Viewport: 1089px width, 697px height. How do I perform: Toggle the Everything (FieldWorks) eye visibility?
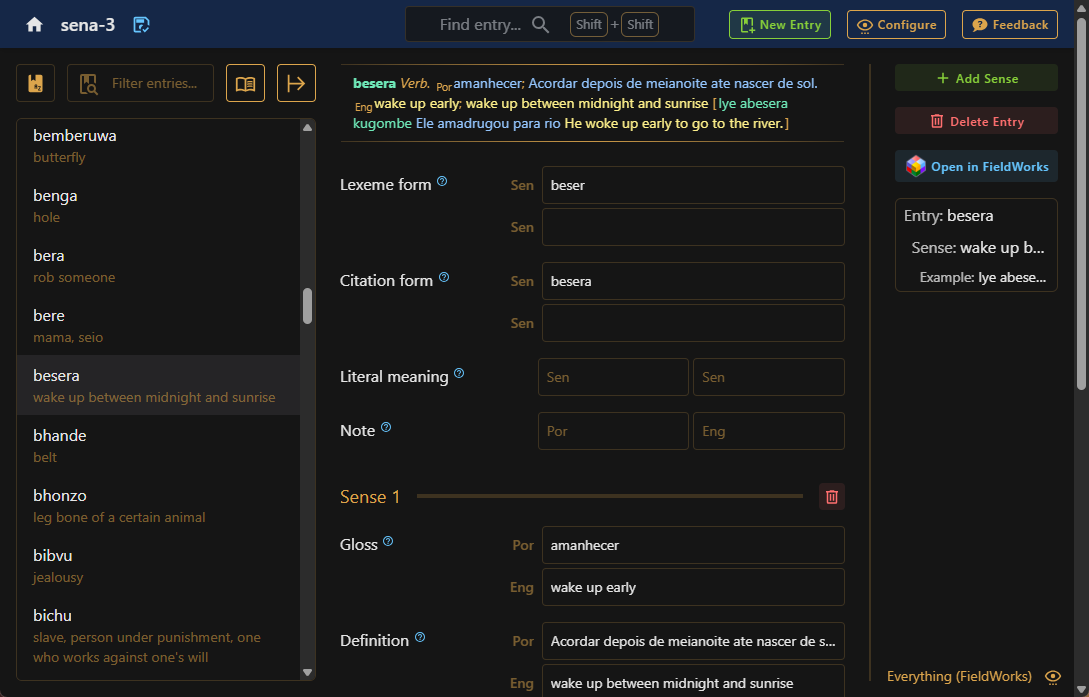[x=1052, y=676]
